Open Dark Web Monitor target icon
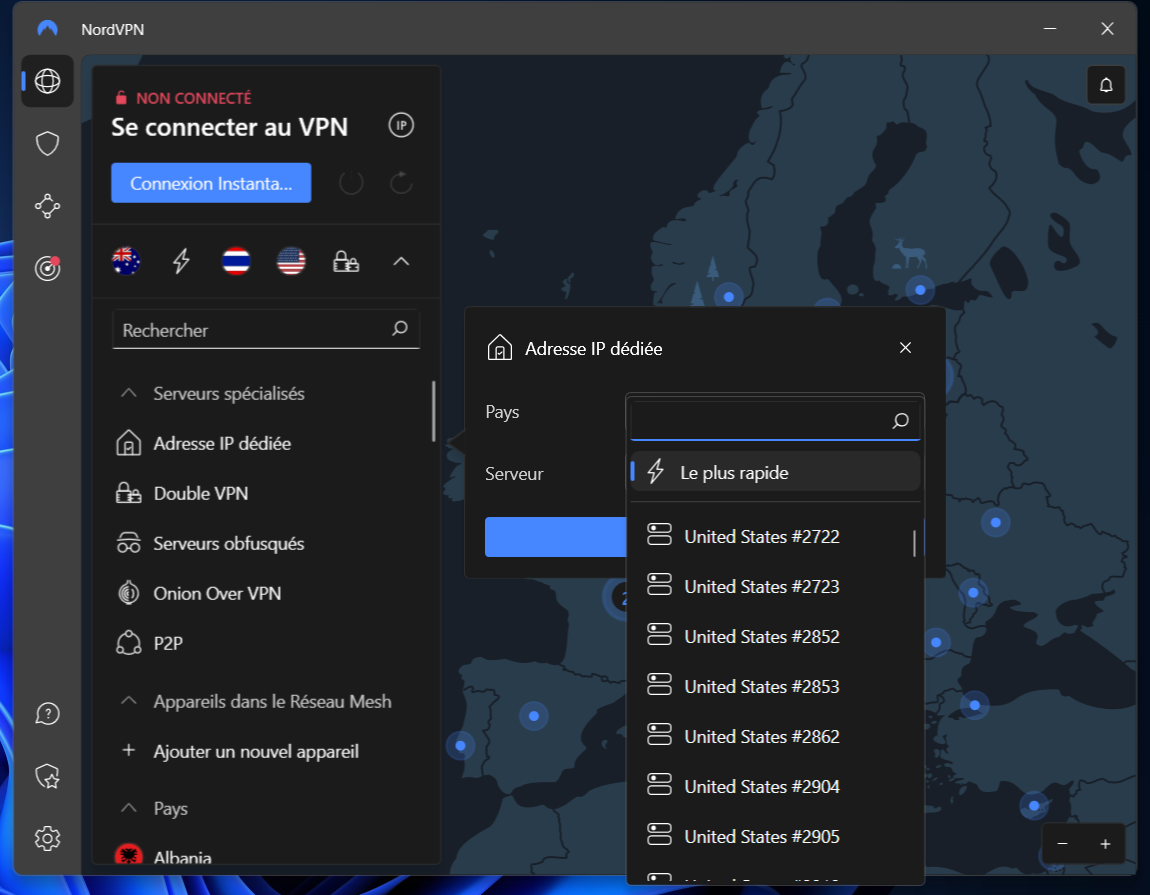This screenshot has height=895, width=1150. point(48,268)
